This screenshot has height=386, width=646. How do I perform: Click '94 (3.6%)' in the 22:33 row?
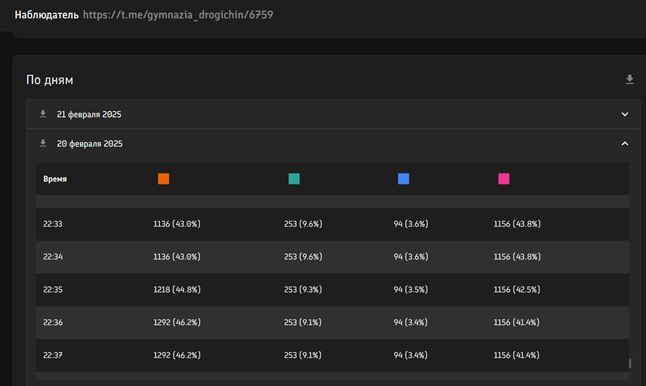pyautogui.click(x=411, y=224)
